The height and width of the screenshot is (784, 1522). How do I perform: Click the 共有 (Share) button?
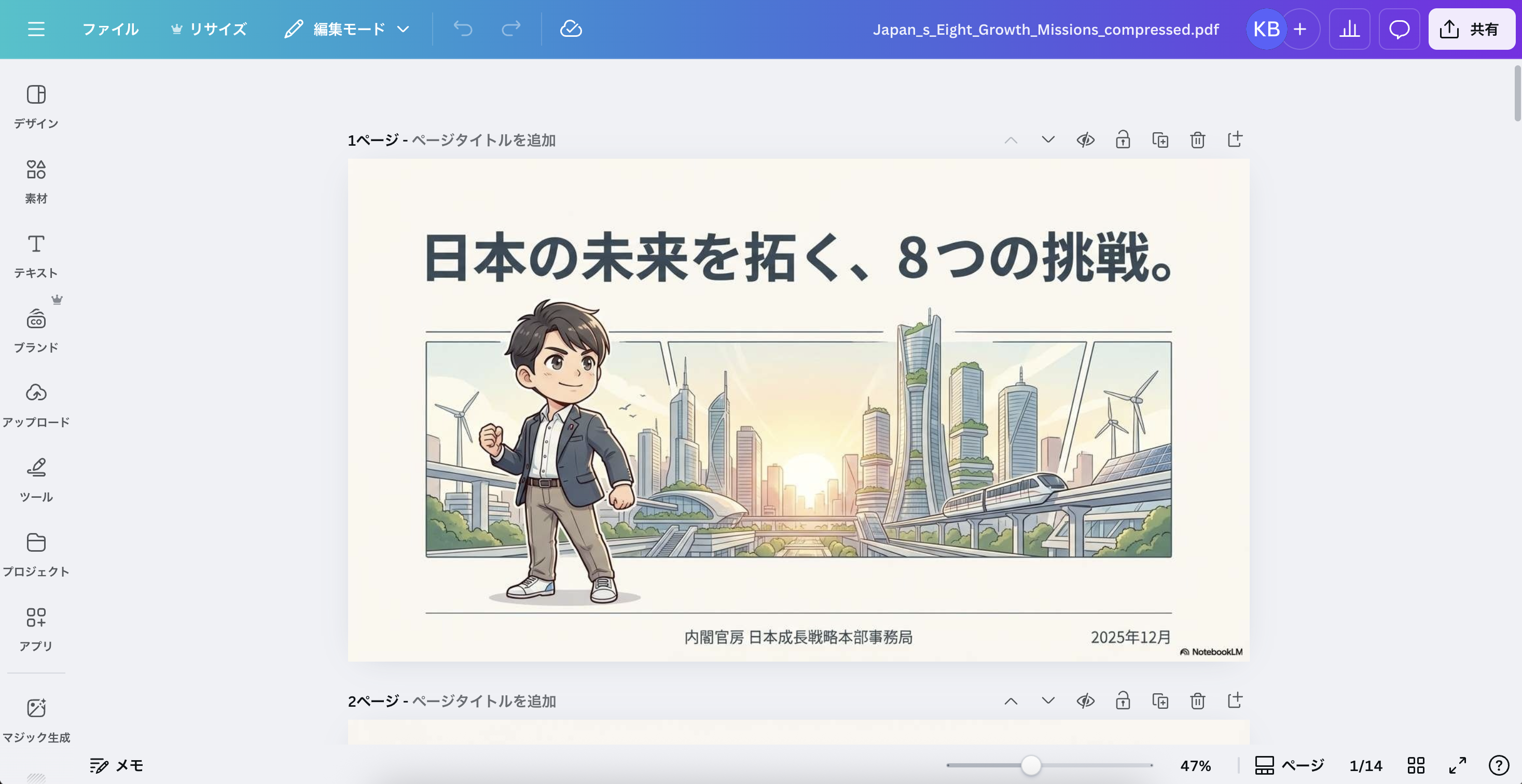click(1471, 29)
